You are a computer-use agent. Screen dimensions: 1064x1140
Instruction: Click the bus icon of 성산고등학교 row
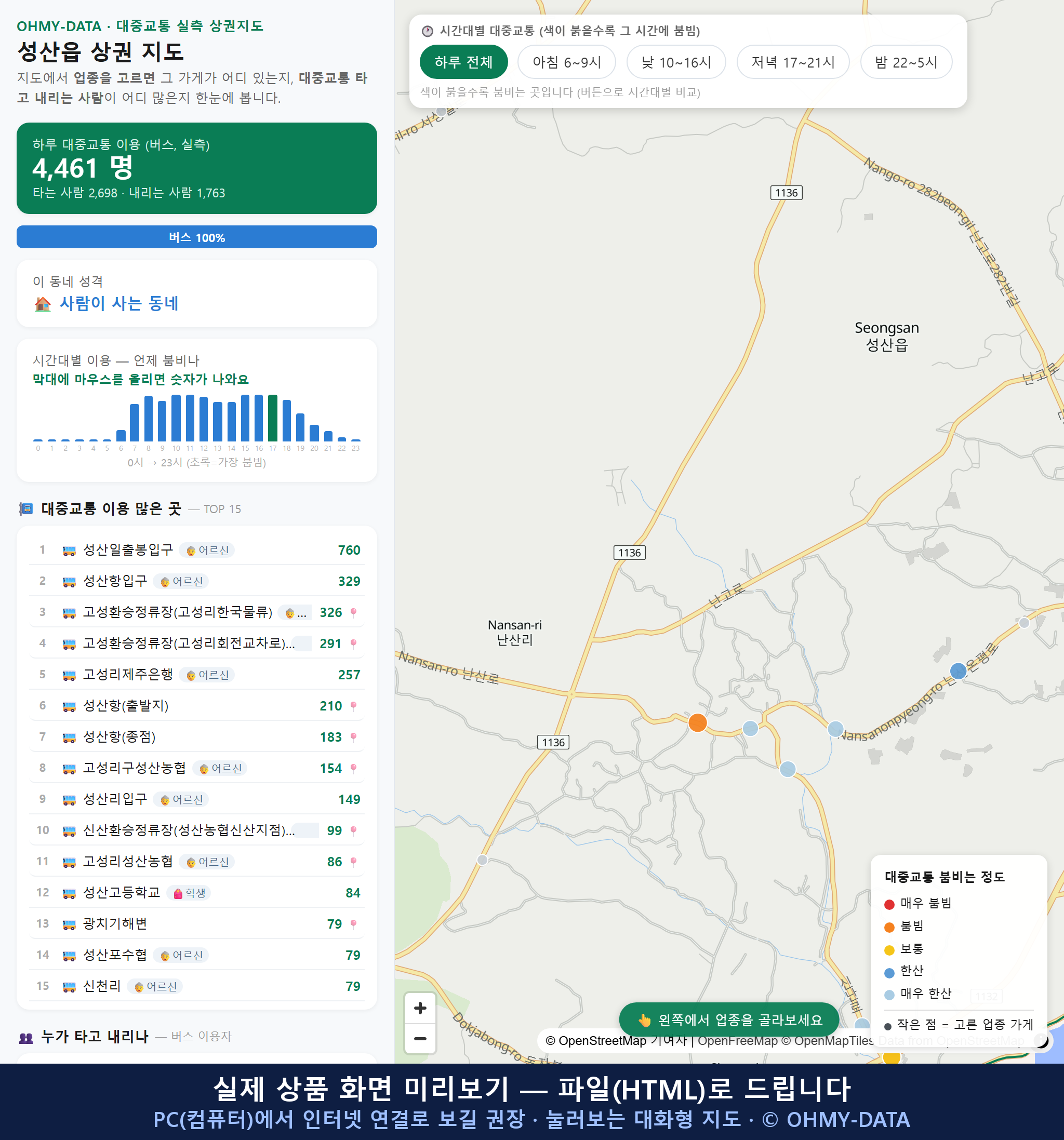(x=69, y=893)
